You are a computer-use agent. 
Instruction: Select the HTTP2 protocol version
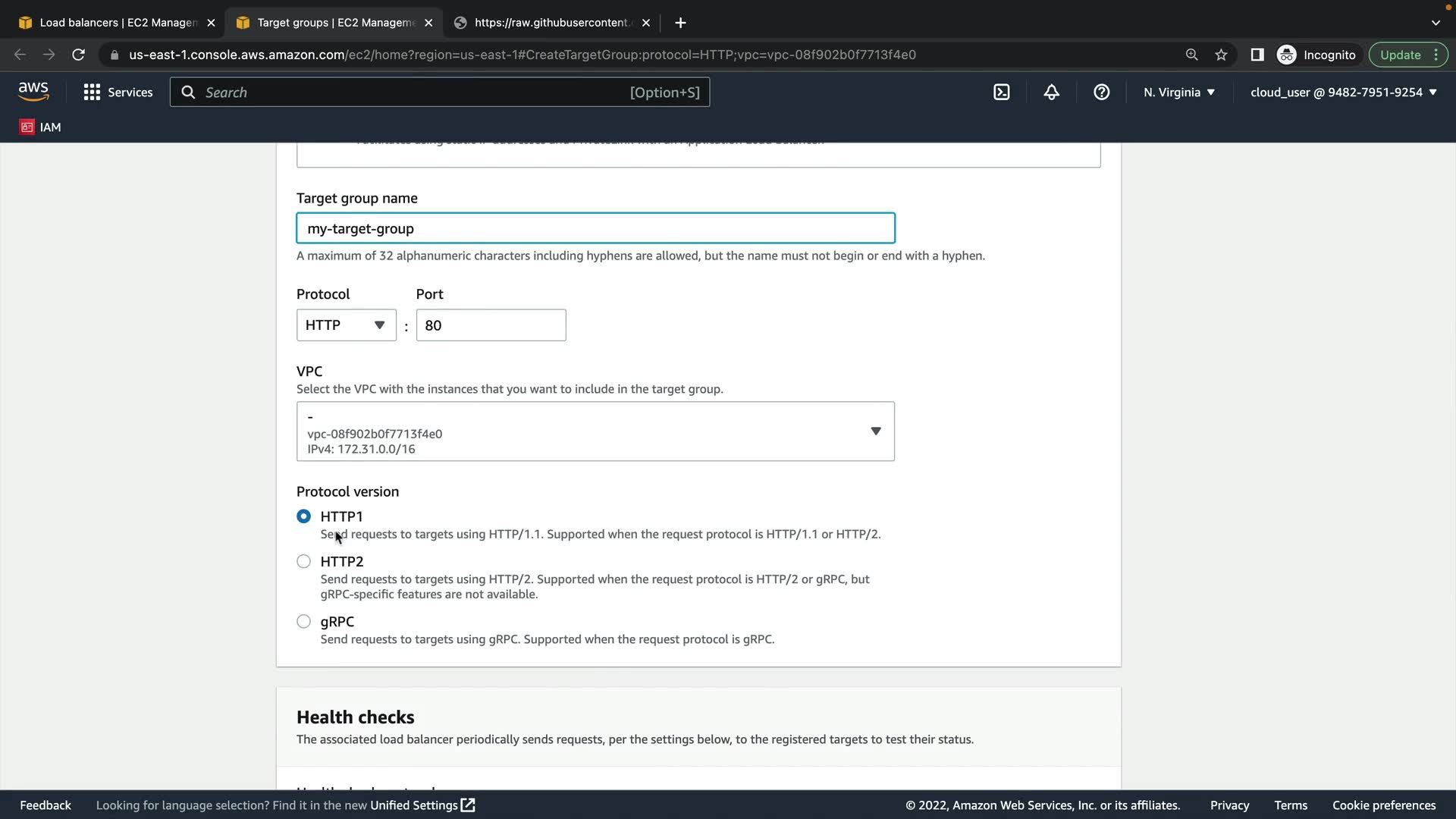pyautogui.click(x=303, y=562)
